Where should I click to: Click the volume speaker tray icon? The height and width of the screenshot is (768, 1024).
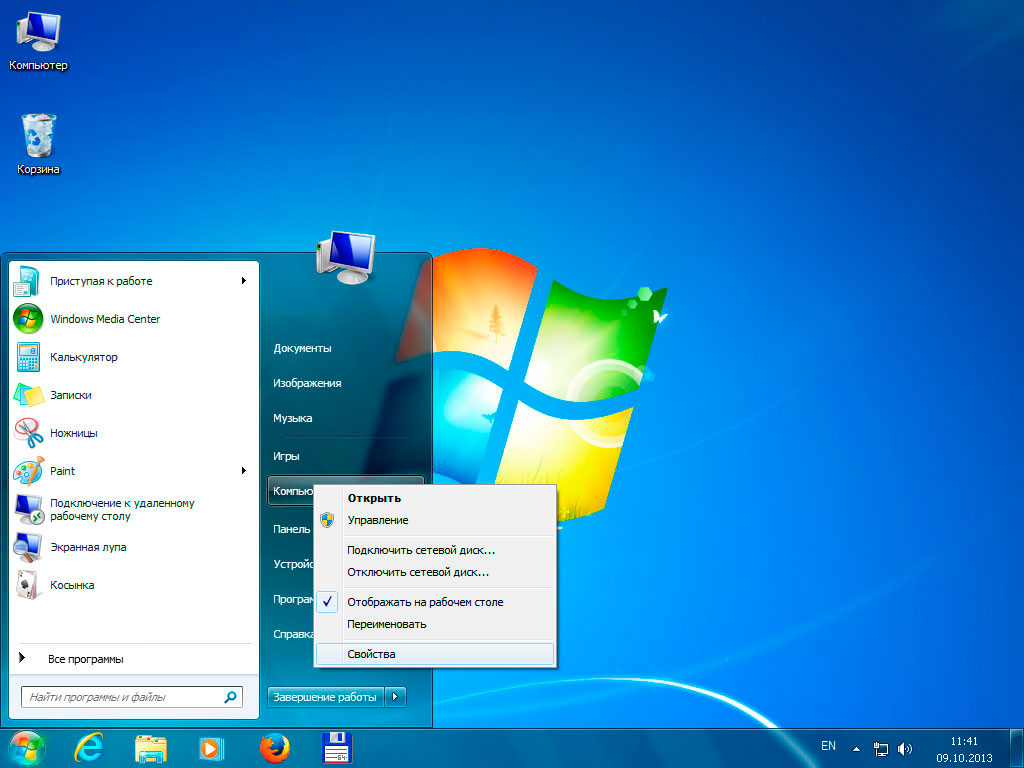coord(904,749)
